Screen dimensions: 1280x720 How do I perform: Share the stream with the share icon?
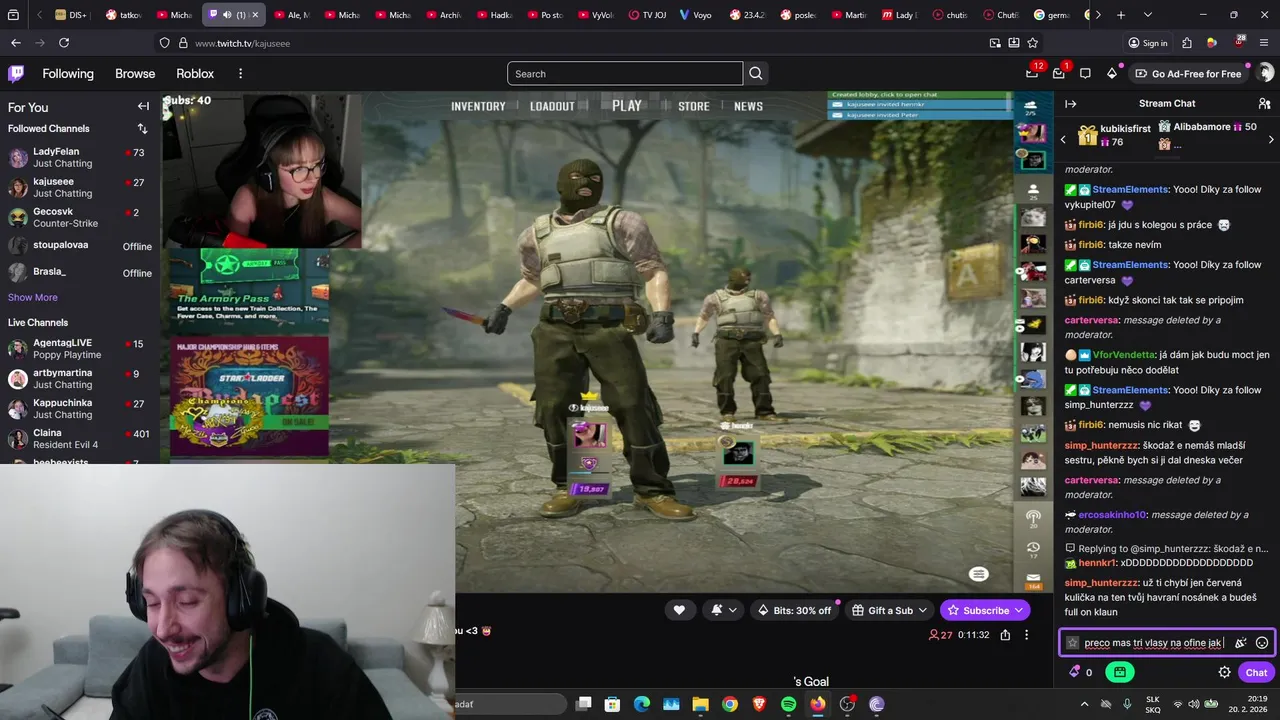[1005, 635]
